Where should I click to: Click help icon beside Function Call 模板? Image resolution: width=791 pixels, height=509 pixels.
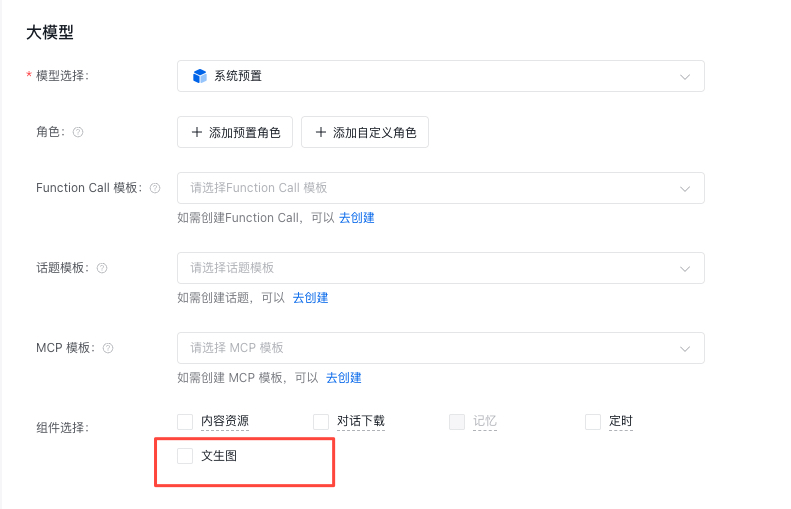pyautogui.click(x=155, y=188)
